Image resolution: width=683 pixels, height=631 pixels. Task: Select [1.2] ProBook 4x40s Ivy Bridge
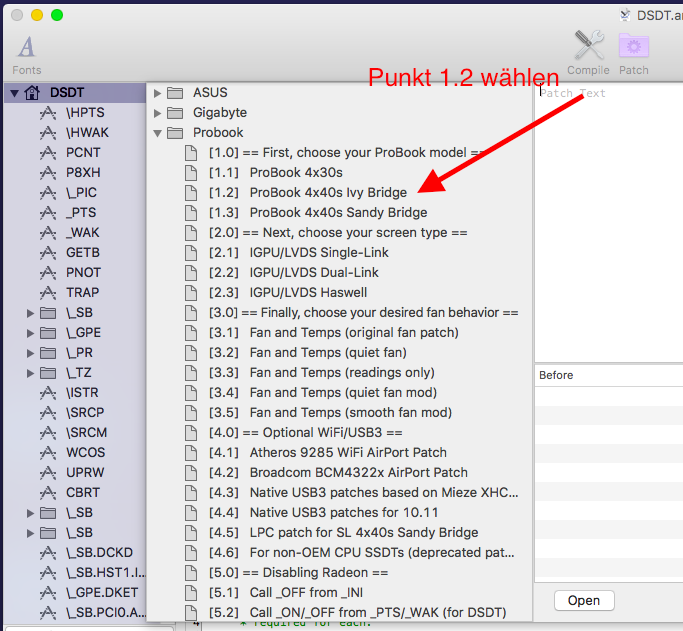pos(308,192)
